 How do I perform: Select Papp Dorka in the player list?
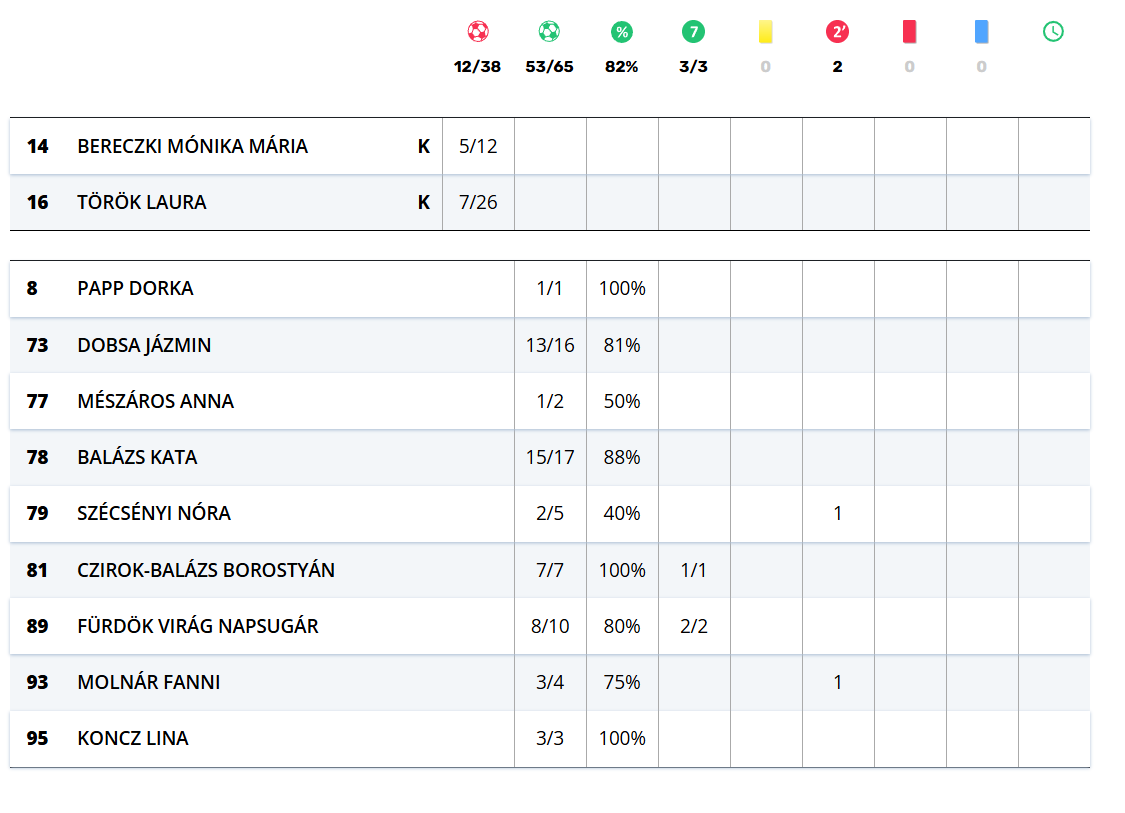[135, 288]
